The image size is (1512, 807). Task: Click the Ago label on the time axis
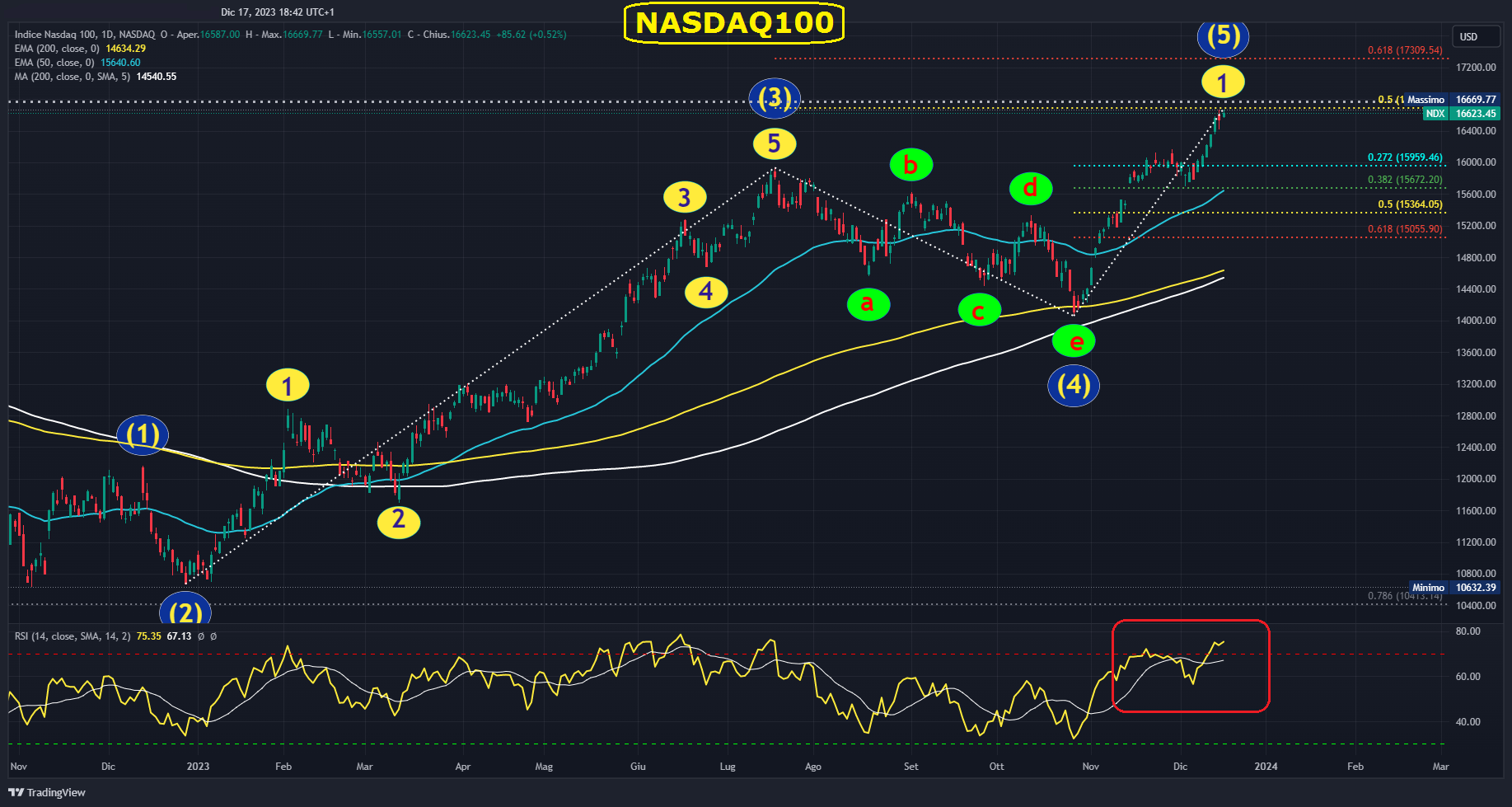tap(813, 767)
